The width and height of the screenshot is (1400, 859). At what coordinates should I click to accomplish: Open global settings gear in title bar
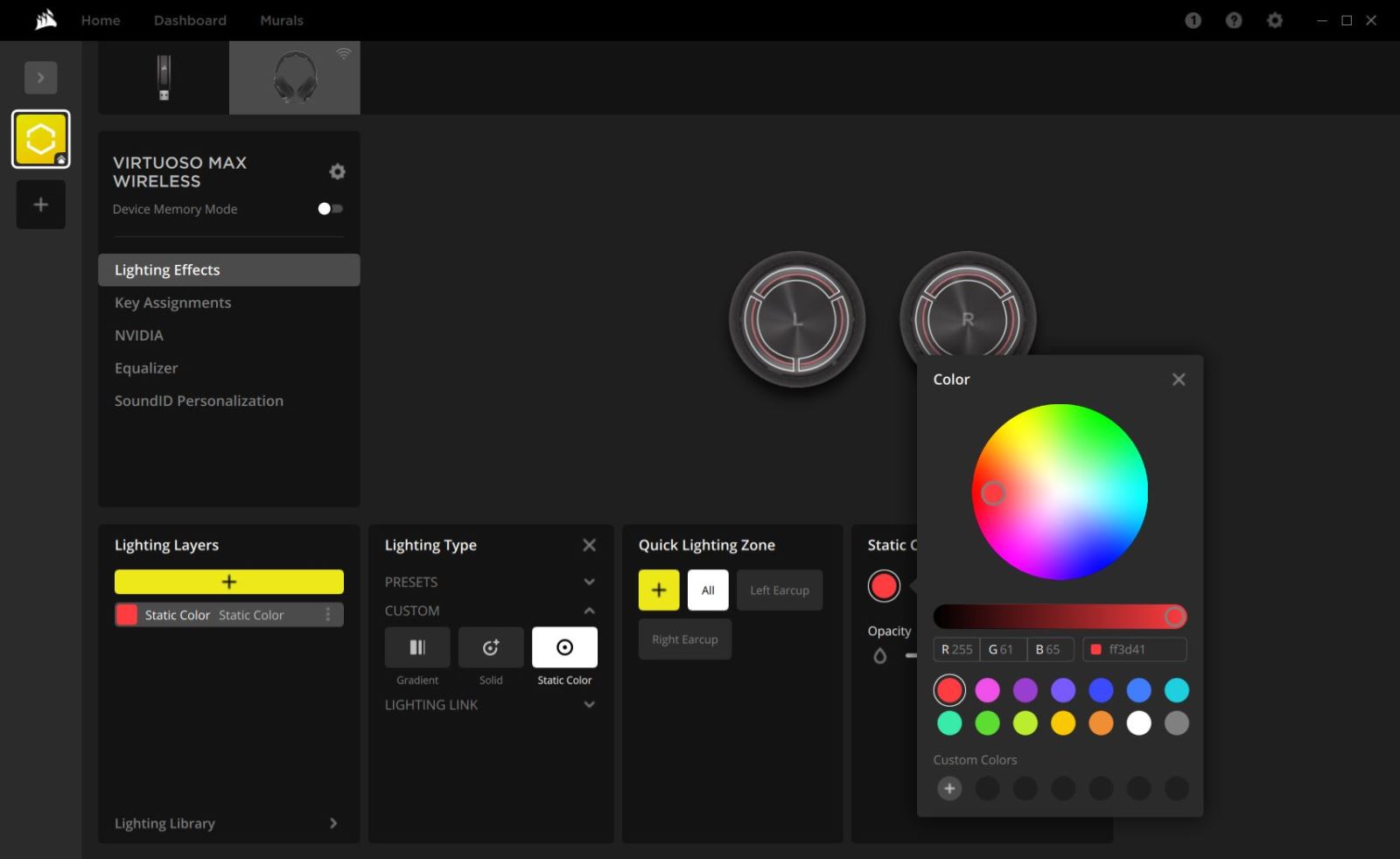(x=1275, y=20)
